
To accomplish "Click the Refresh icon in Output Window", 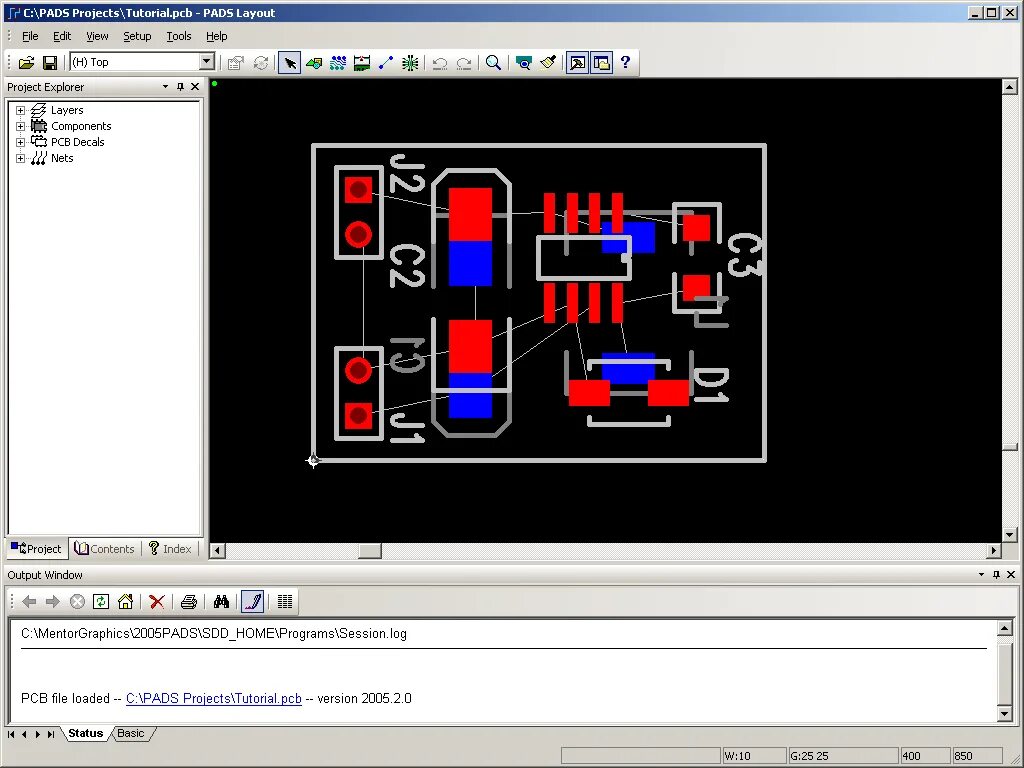I will point(101,601).
